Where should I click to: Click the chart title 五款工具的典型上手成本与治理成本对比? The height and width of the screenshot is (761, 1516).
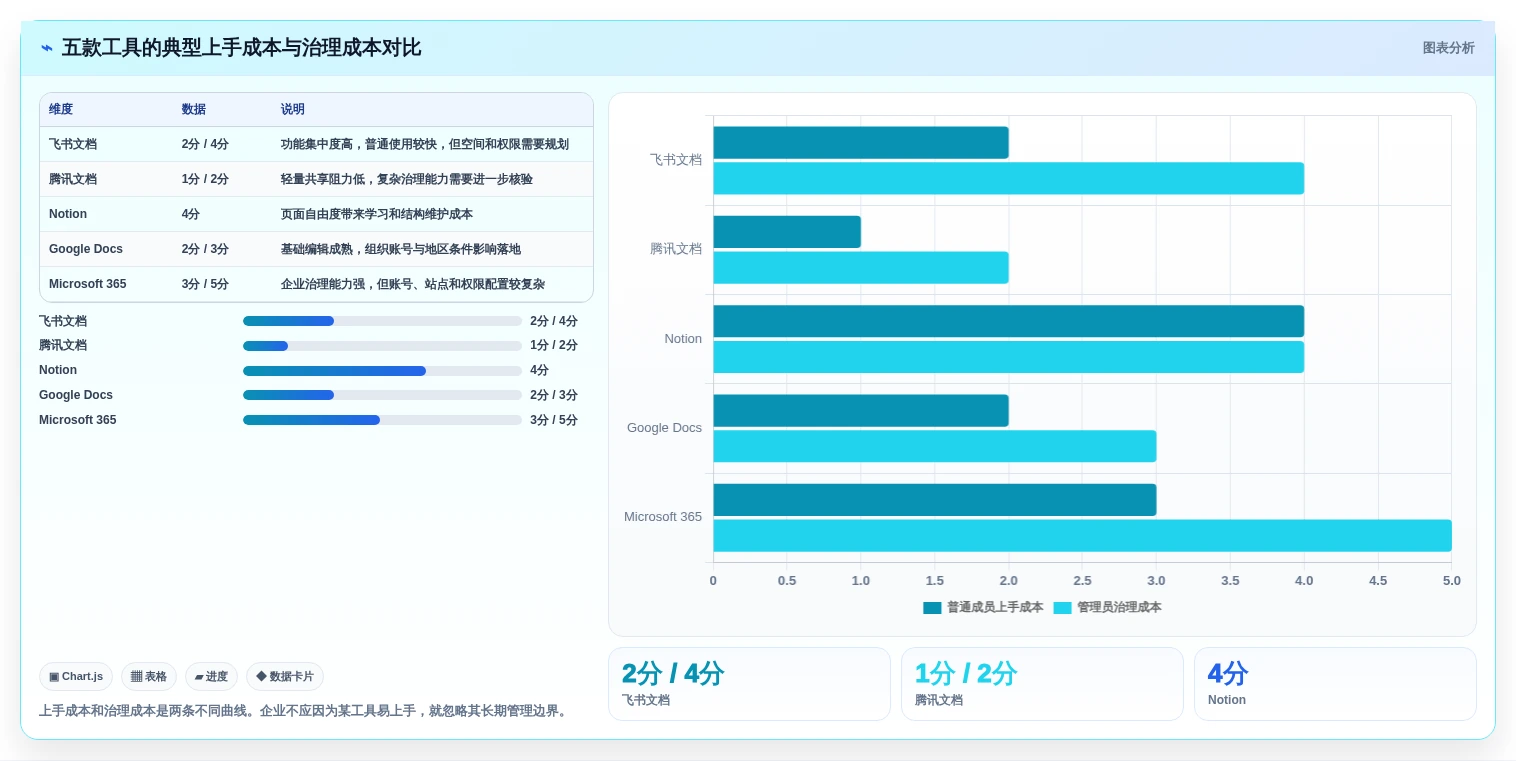[x=241, y=48]
